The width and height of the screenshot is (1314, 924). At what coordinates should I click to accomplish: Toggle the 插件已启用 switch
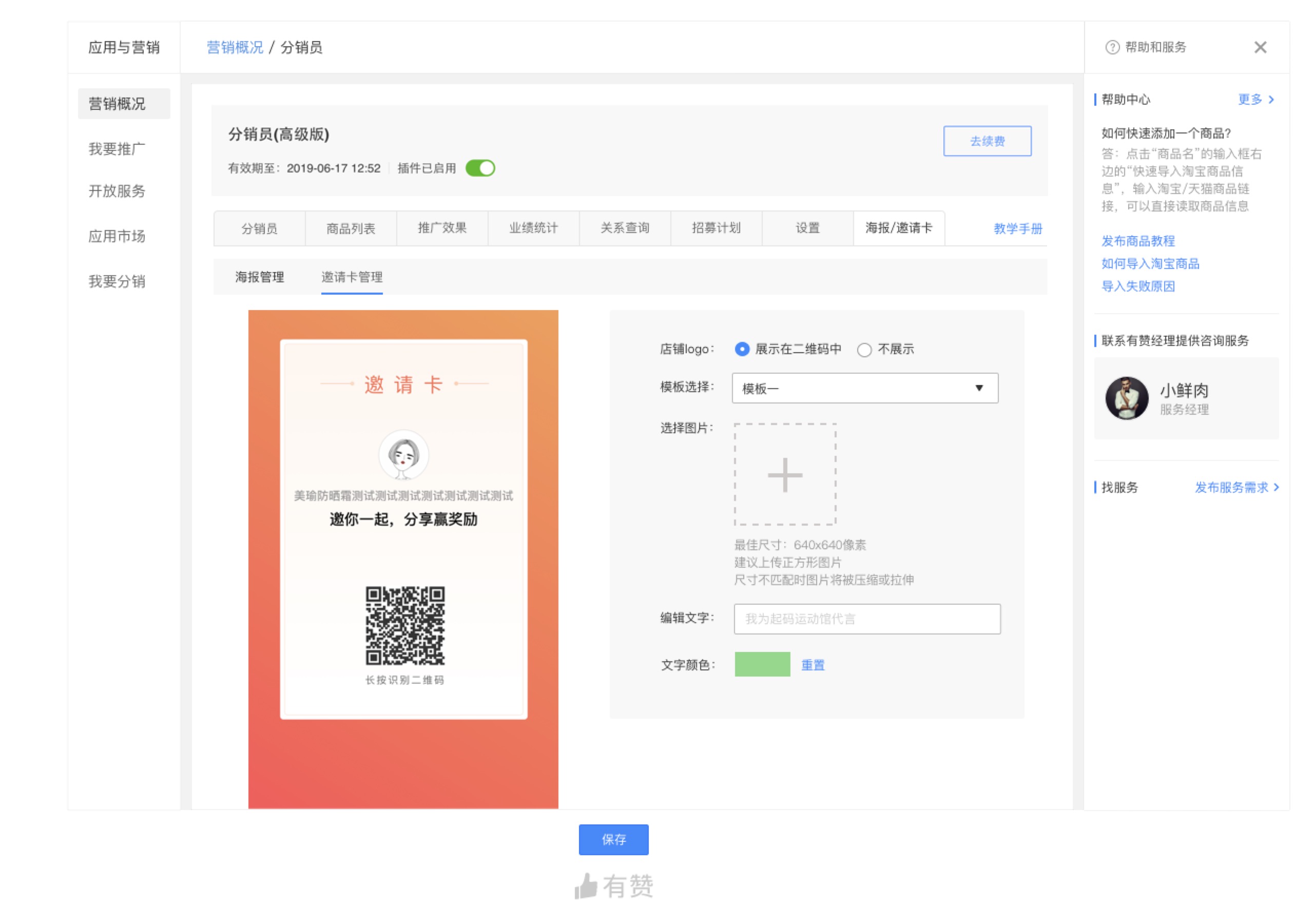click(480, 168)
